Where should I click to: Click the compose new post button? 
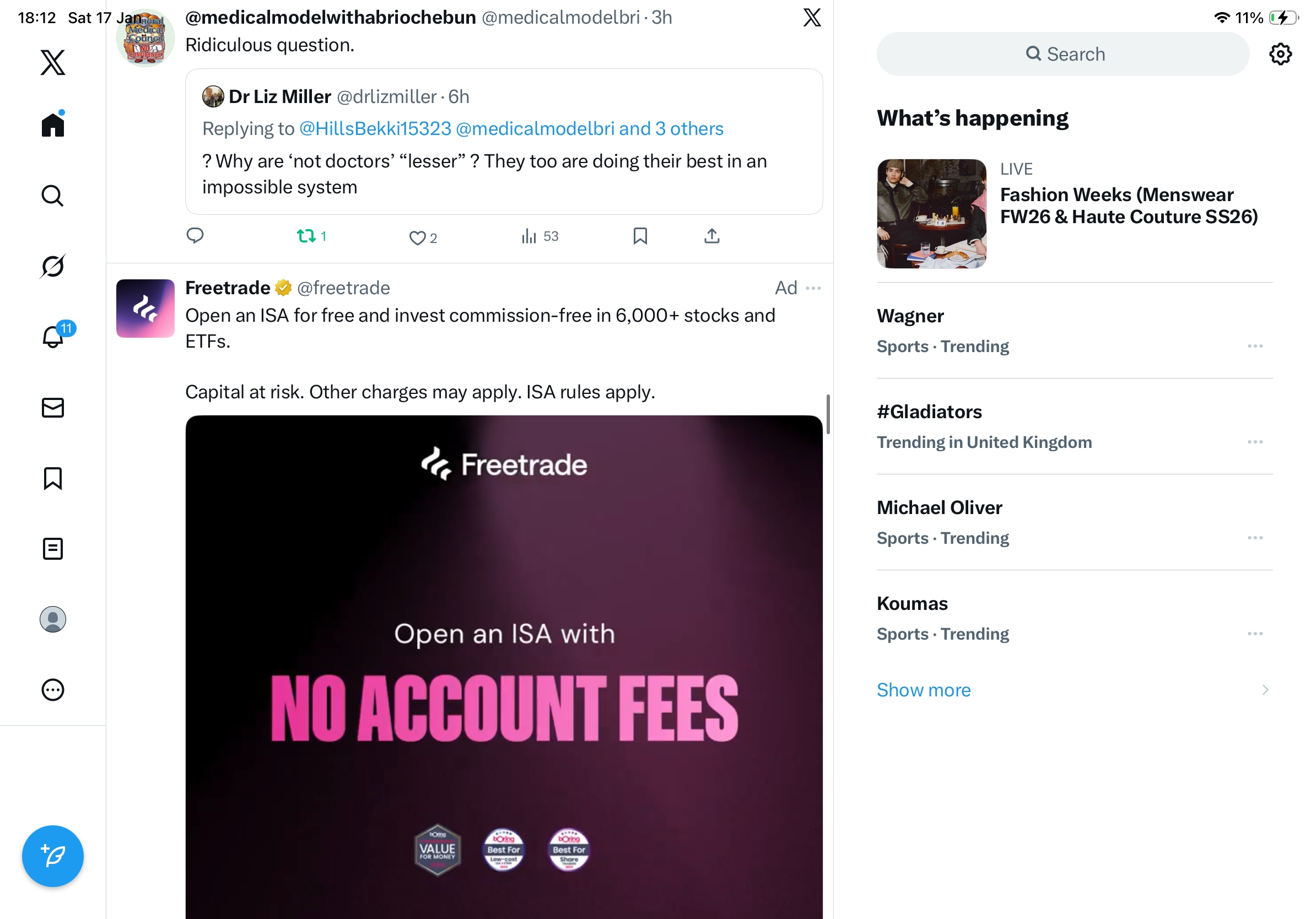click(53, 856)
